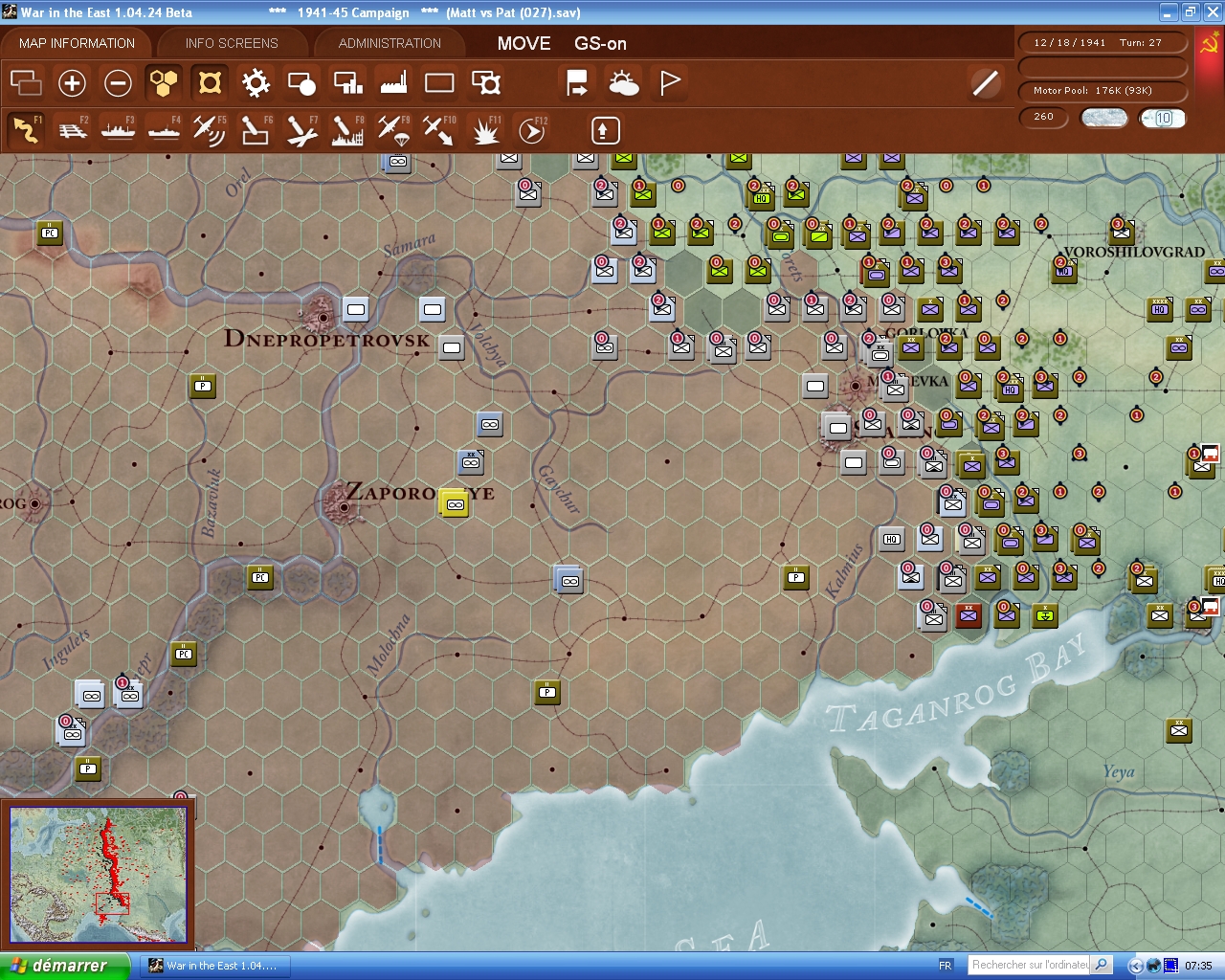Click the date and Turn 27 display

[x=1103, y=43]
